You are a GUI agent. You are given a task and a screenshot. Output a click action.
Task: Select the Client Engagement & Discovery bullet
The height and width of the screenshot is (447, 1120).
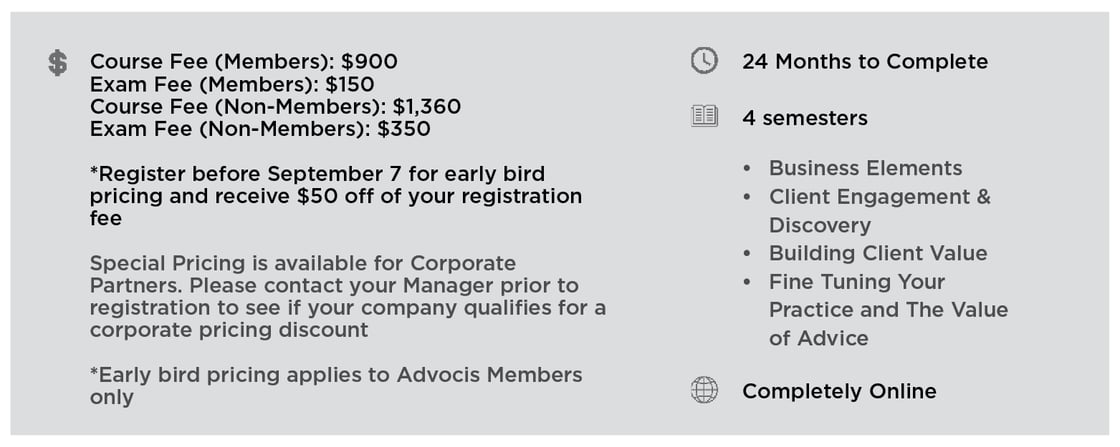(879, 211)
